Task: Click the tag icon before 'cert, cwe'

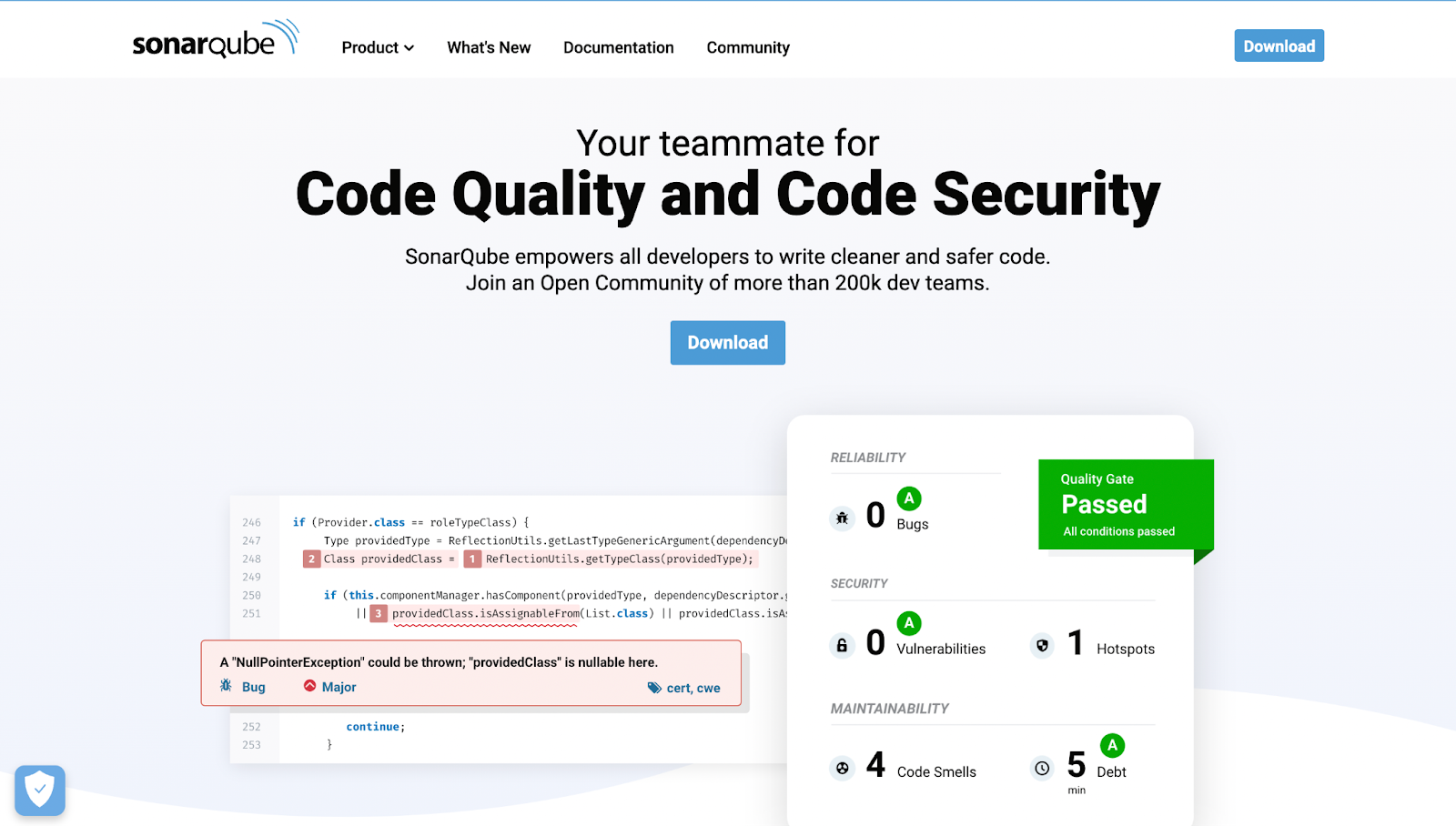Action: [653, 687]
